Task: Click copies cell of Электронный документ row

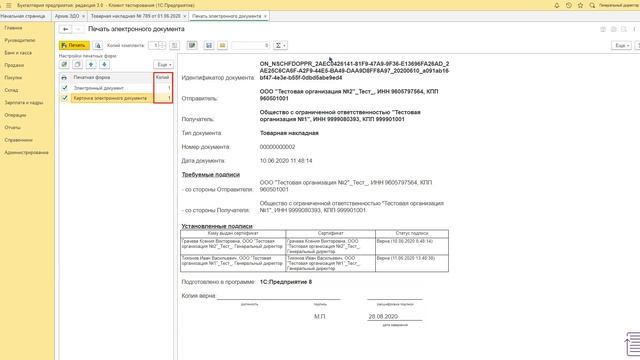Action: (163, 88)
